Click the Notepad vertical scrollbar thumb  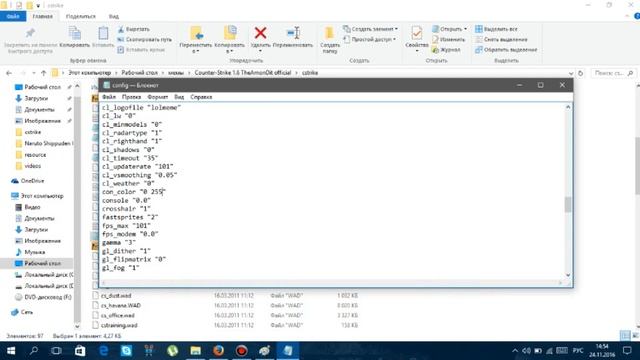(x=568, y=204)
